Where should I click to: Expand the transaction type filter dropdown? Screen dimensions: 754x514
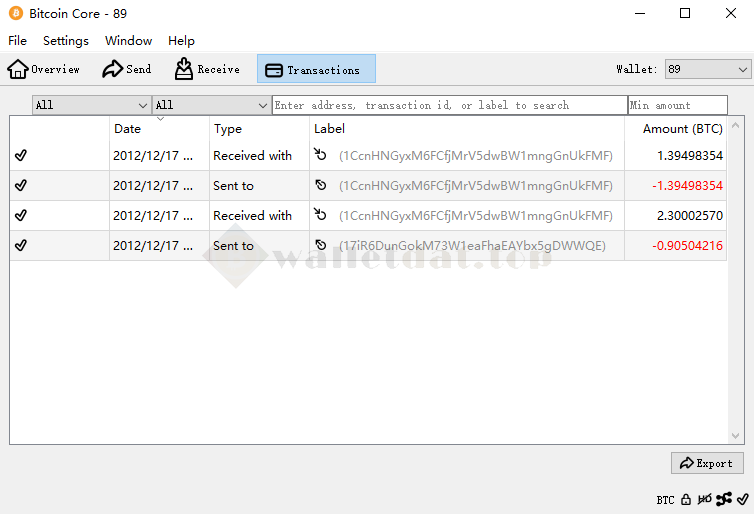coord(211,105)
